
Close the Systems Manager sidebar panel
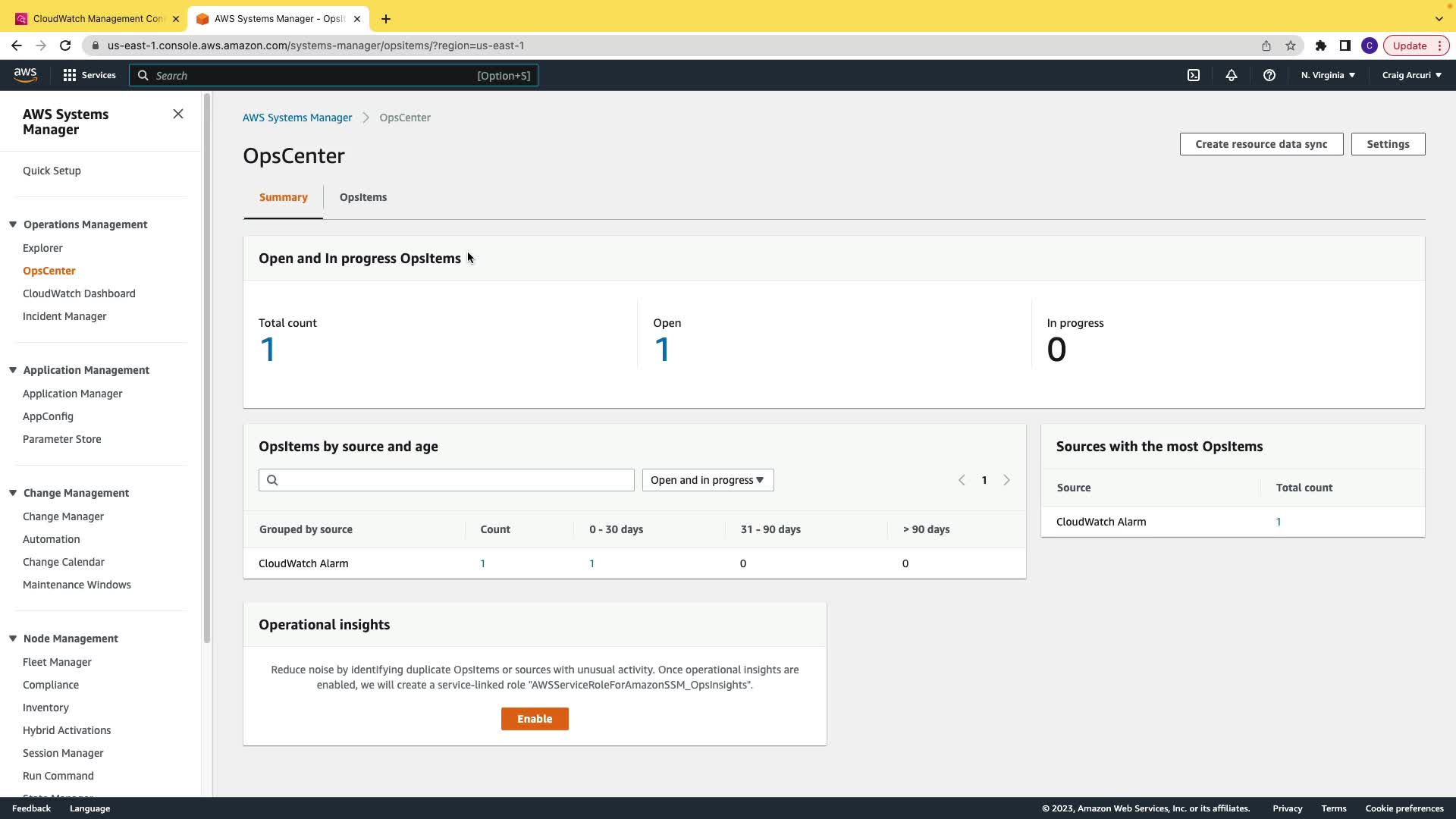coord(178,114)
